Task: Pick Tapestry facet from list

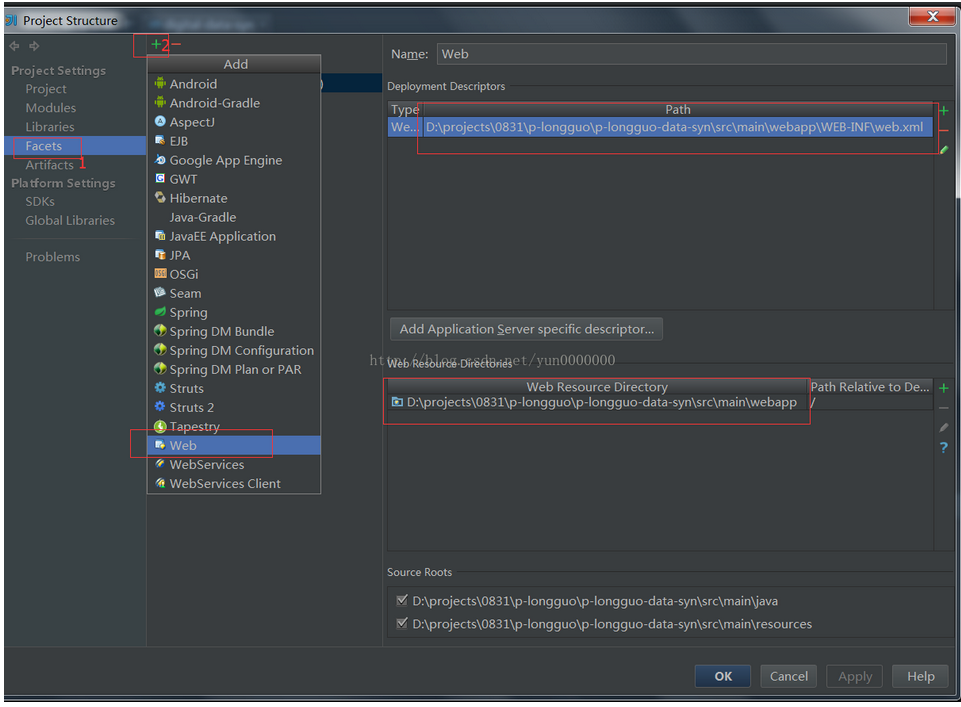Action: click(x=234, y=426)
